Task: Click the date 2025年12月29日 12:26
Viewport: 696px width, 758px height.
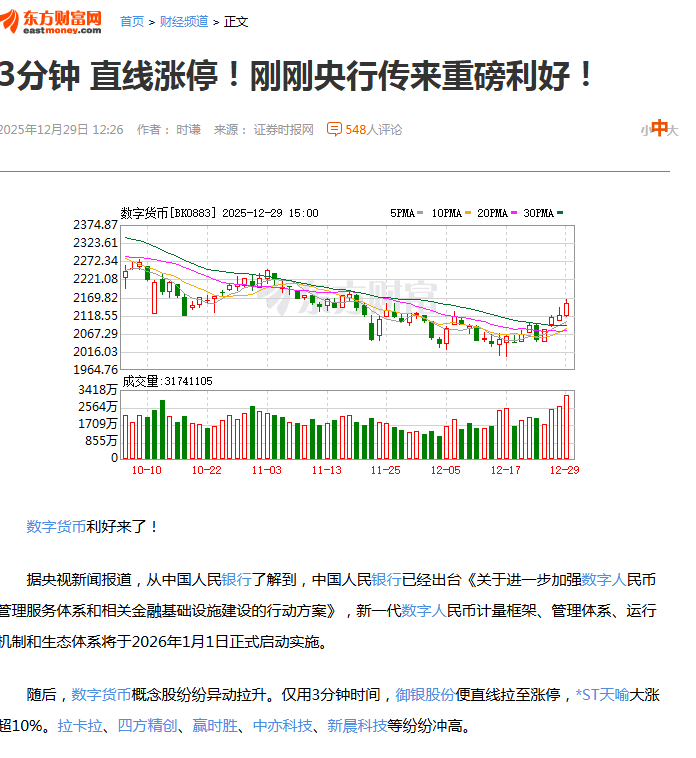Action: 61,130
